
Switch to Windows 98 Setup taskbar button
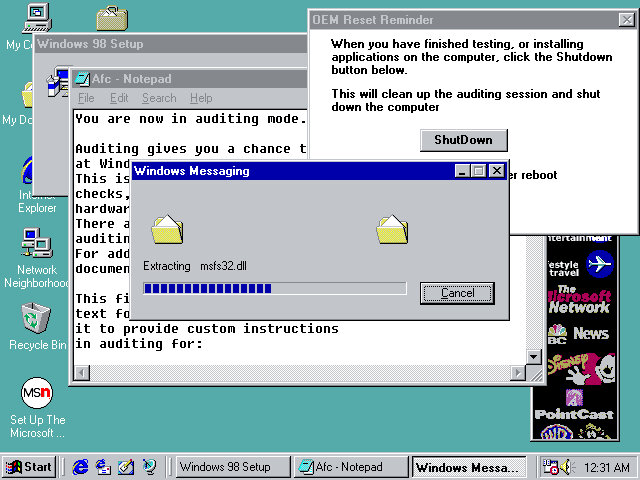(232, 467)
